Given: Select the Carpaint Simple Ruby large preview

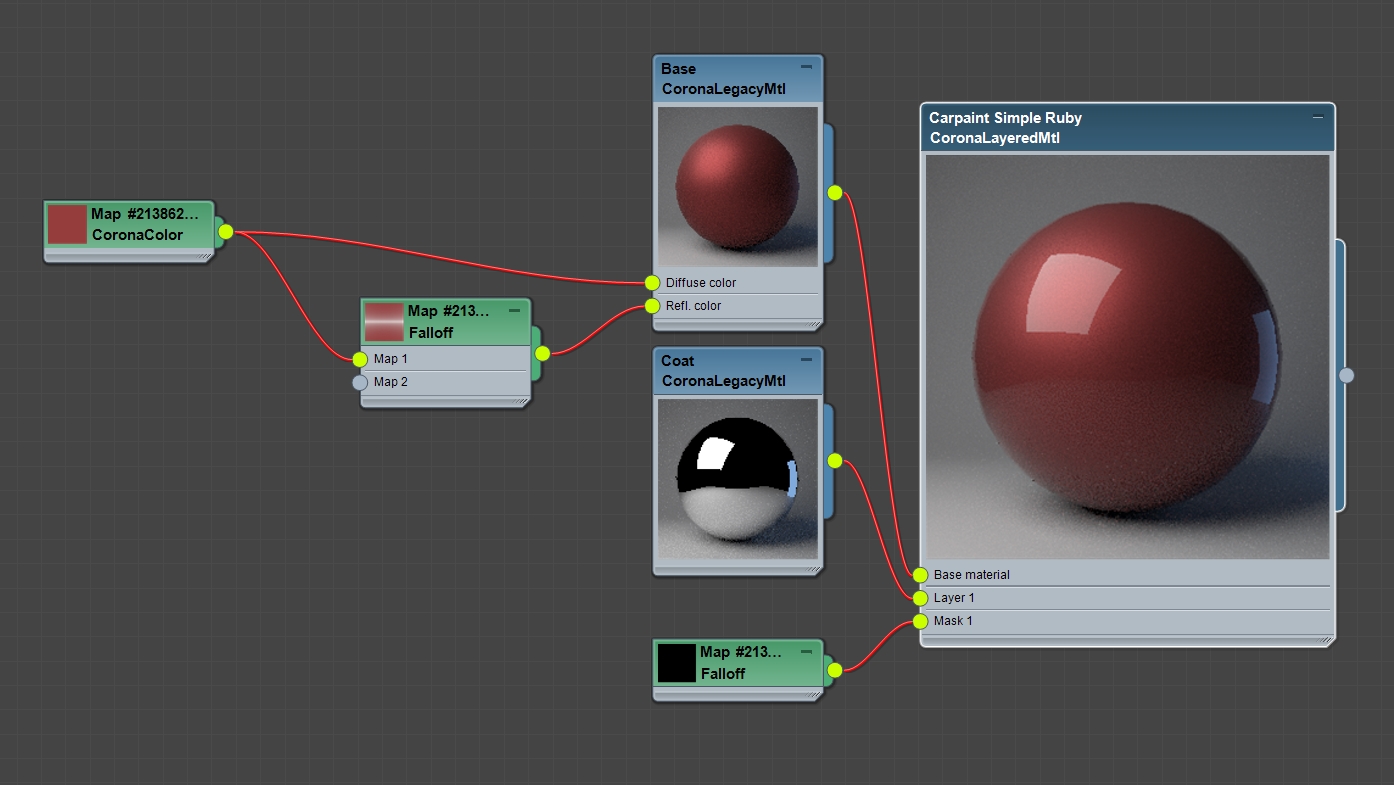Looking at the screenshot, I should [1128, 356].
